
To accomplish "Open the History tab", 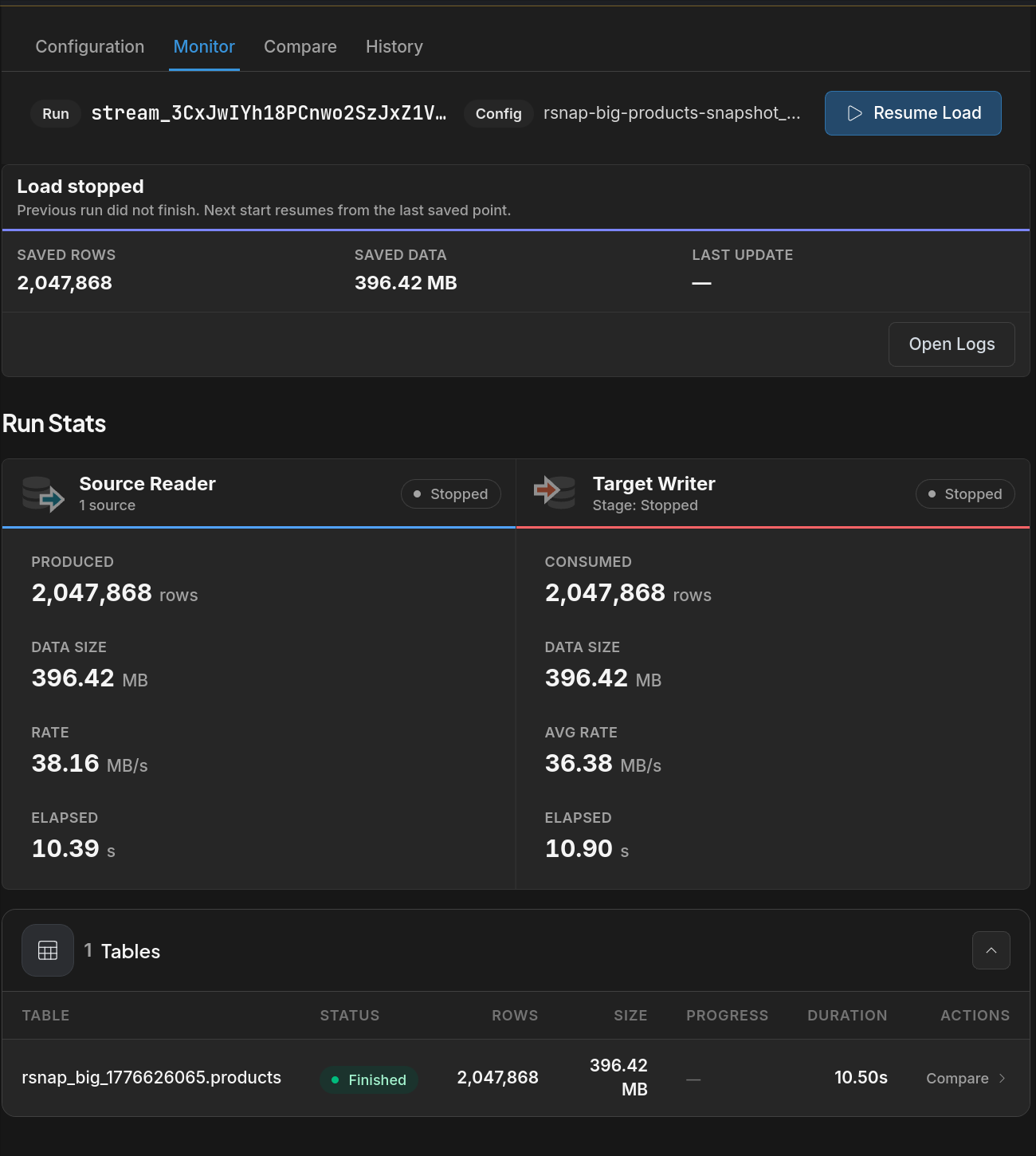I will (x=394, y=46).
